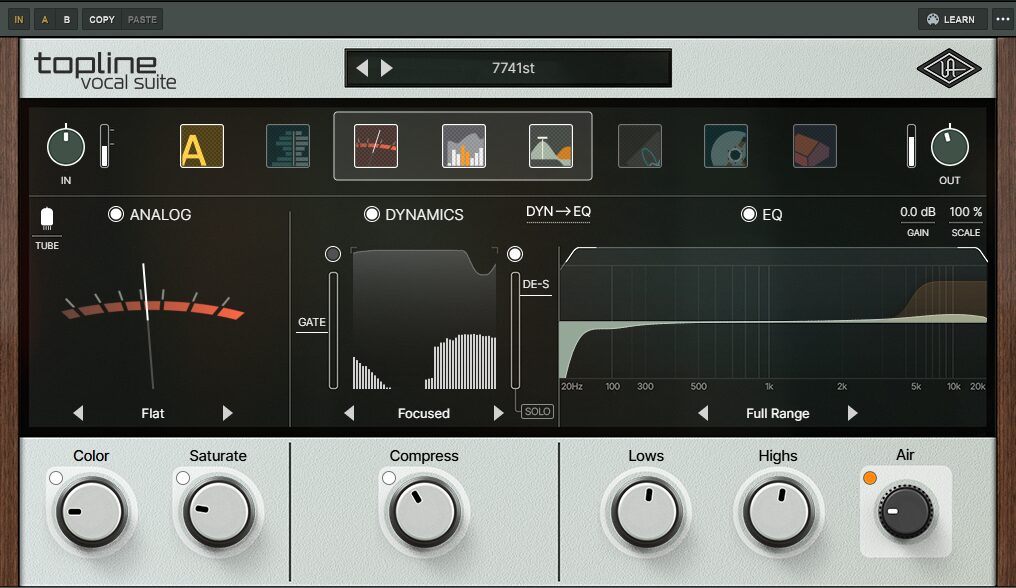Image resolution: width=1016 pixels, height=588 pixels.
Task: Open the red brick-shaped effect module icon
Action: 815,146
